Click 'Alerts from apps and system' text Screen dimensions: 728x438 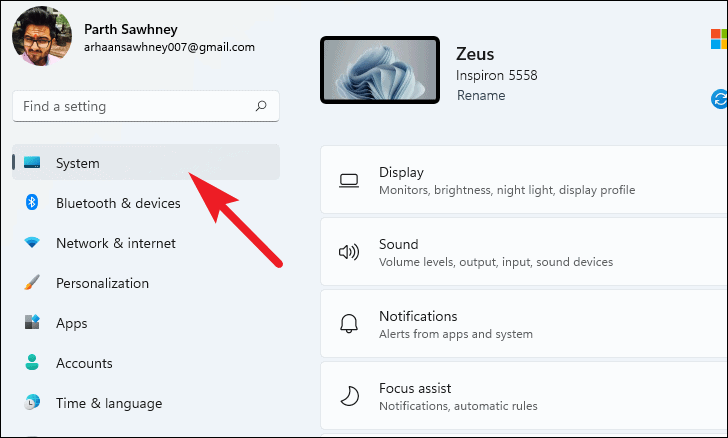click(456, 334)
